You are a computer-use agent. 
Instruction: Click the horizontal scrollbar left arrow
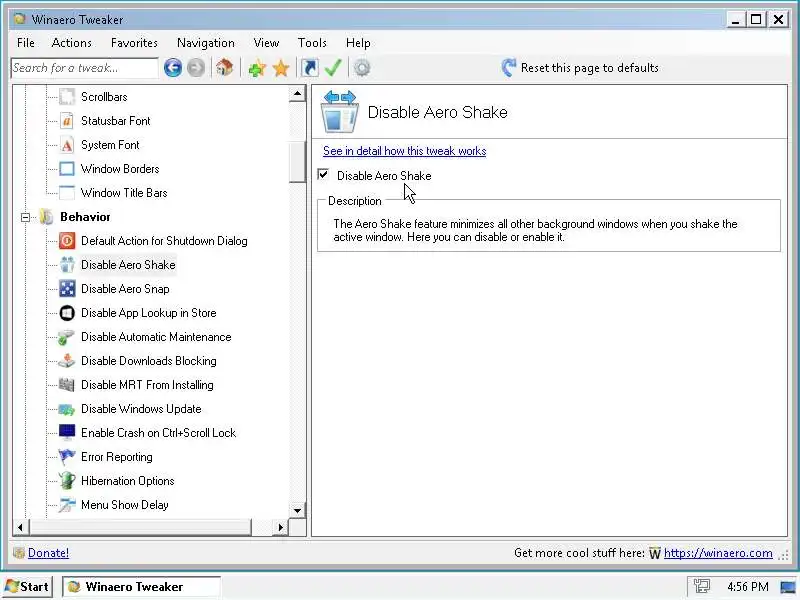20,527
